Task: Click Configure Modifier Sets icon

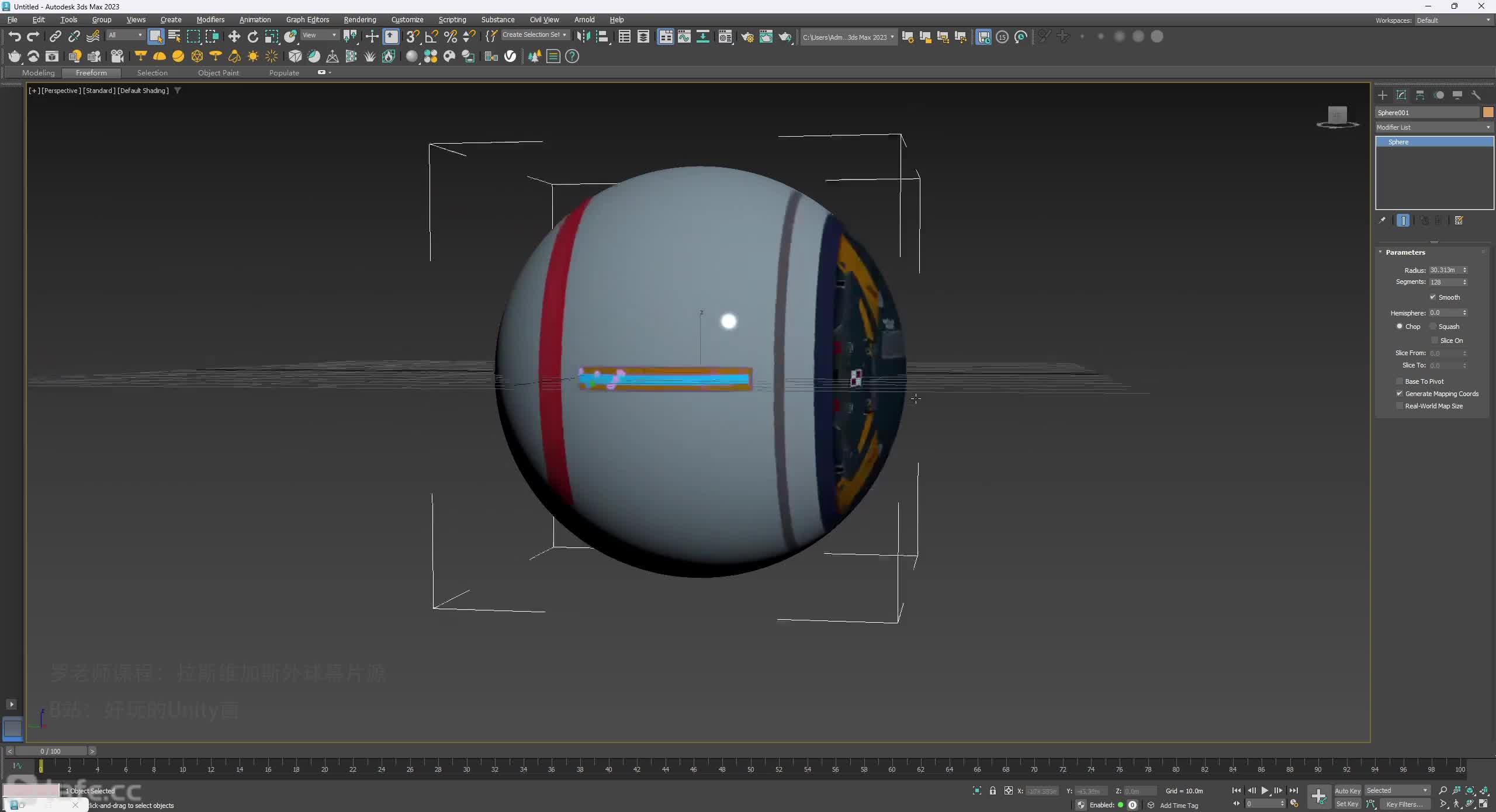Action: pyautogui.click(x=1459, y=220)
